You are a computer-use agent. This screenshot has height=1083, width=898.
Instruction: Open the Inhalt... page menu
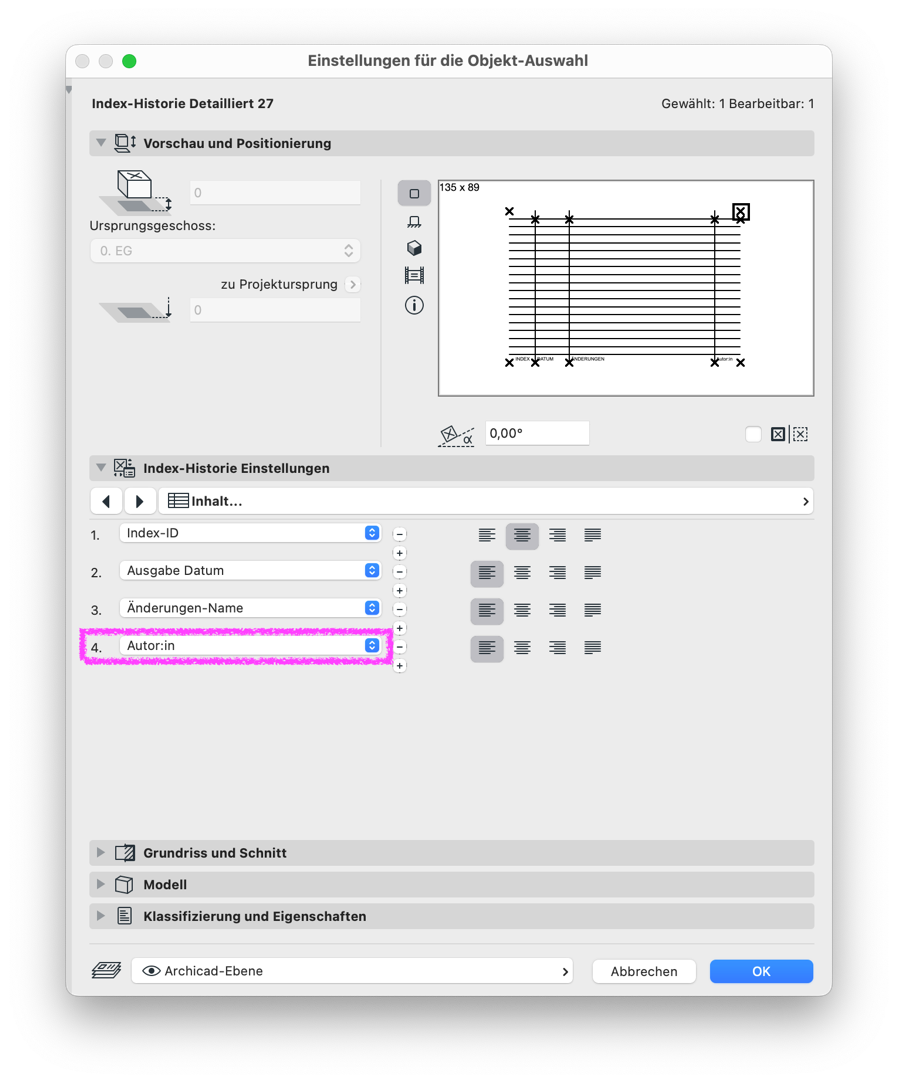pos(486,501)
